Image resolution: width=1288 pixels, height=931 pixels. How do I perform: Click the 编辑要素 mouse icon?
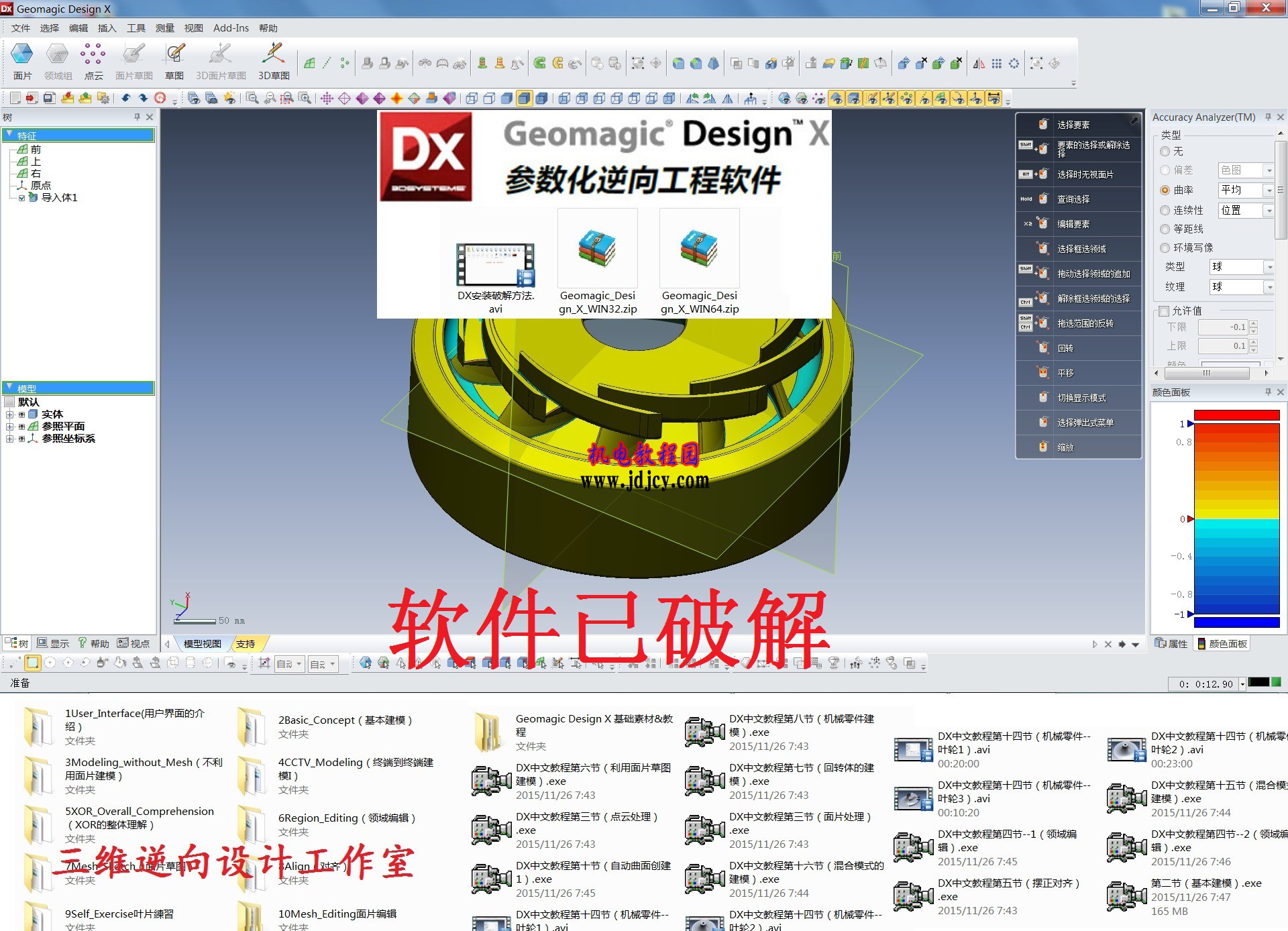coord(1042,223)
